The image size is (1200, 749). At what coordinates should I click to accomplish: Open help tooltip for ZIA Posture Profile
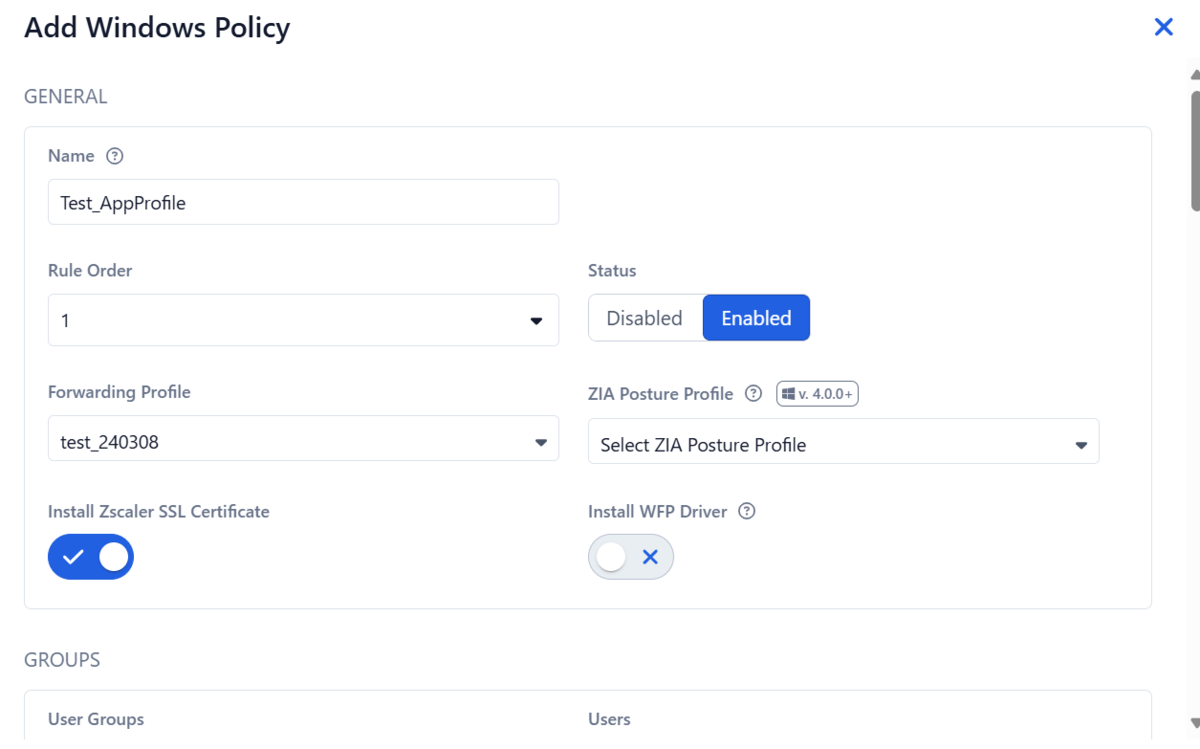click(752, 394)
